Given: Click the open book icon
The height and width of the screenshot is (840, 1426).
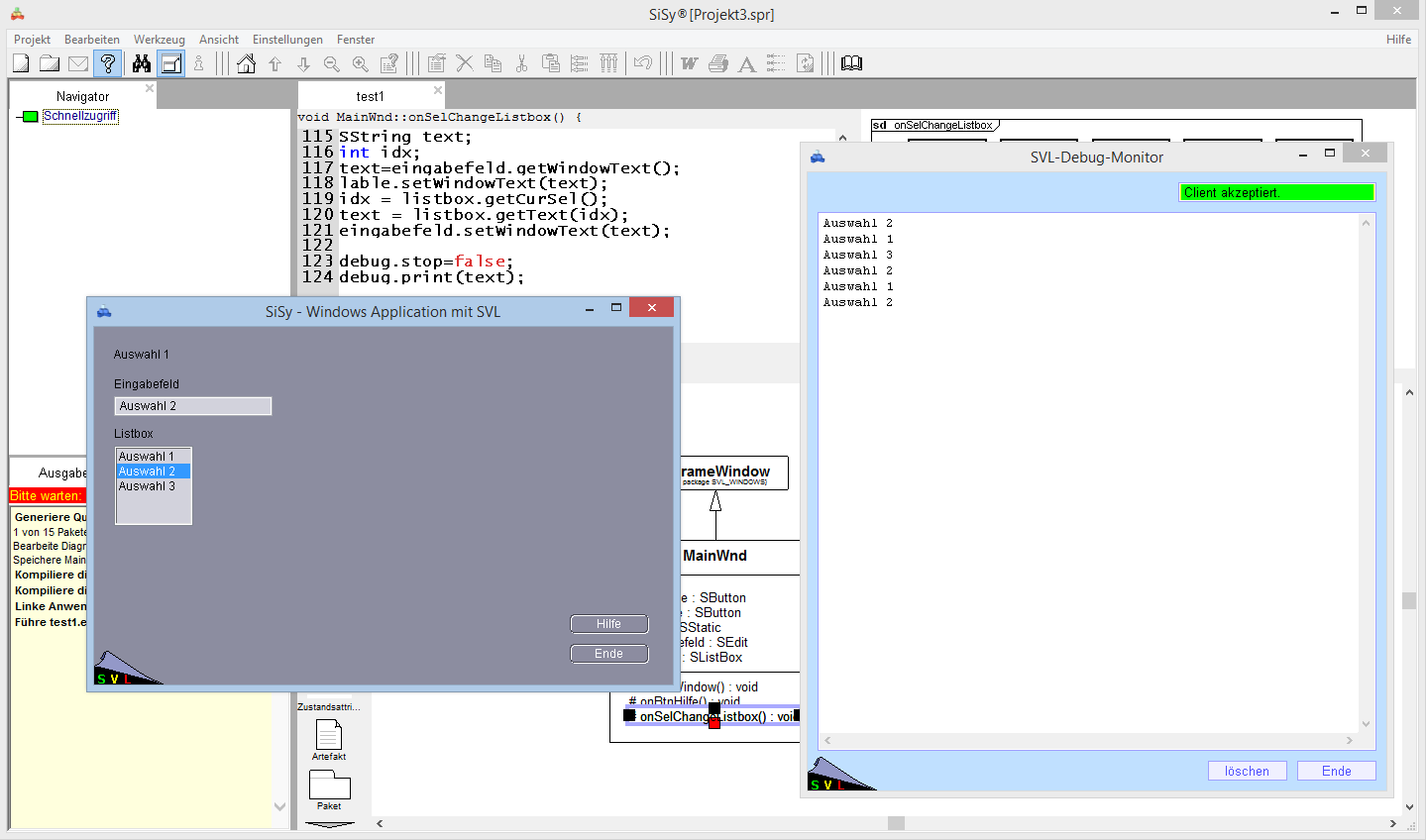Looking at the screenshot, I should click(x=851, y=63).
